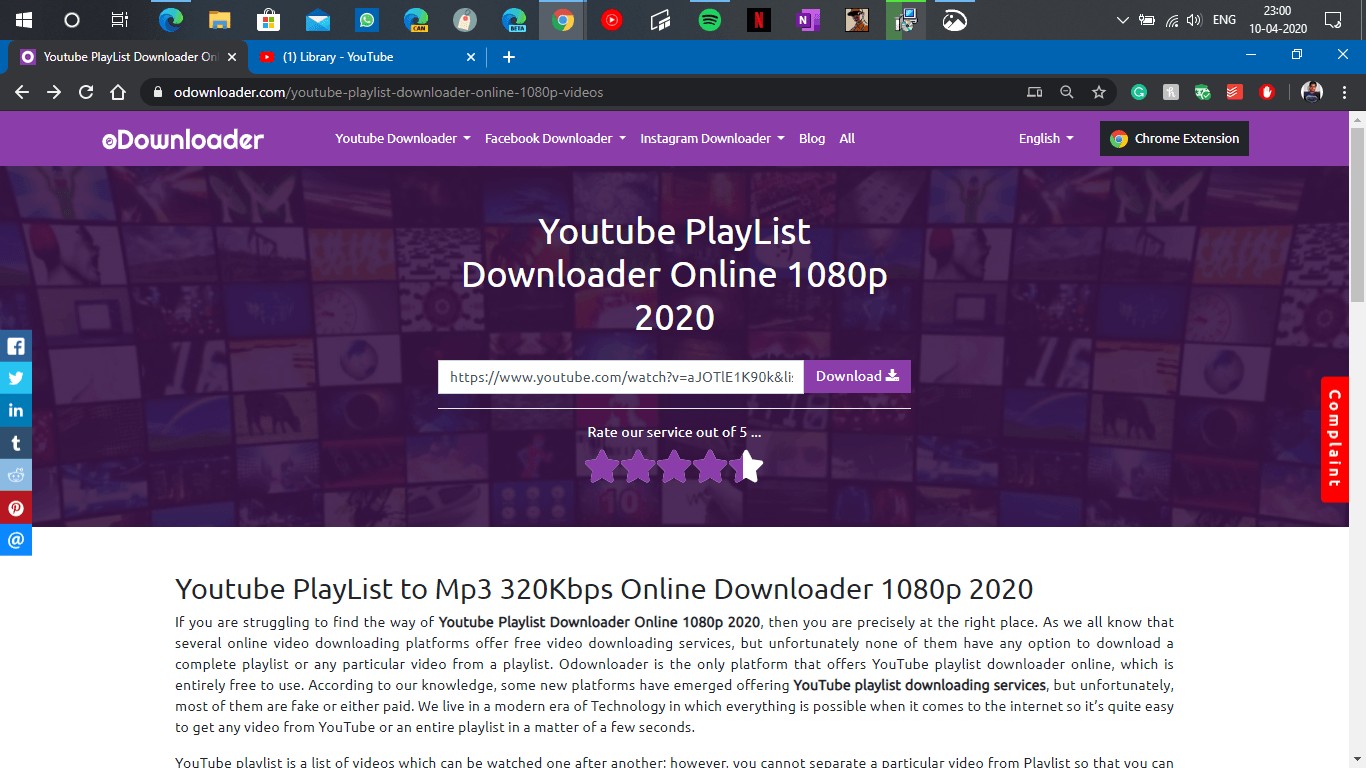Open a new Chrome tab

click(x=508, y=57)
